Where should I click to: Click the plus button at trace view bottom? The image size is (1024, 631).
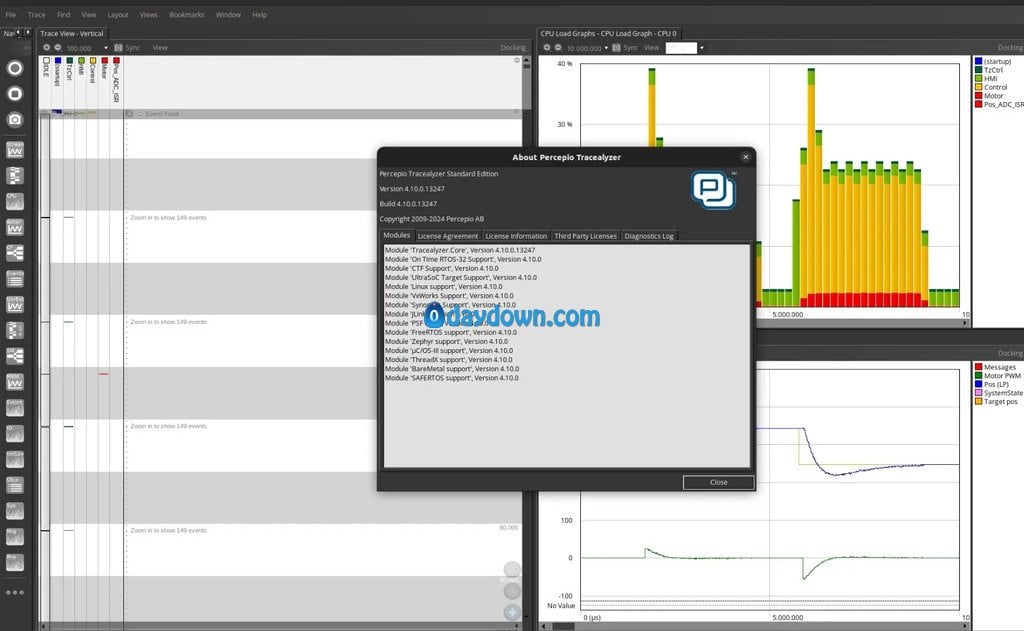tap(512, 612)
